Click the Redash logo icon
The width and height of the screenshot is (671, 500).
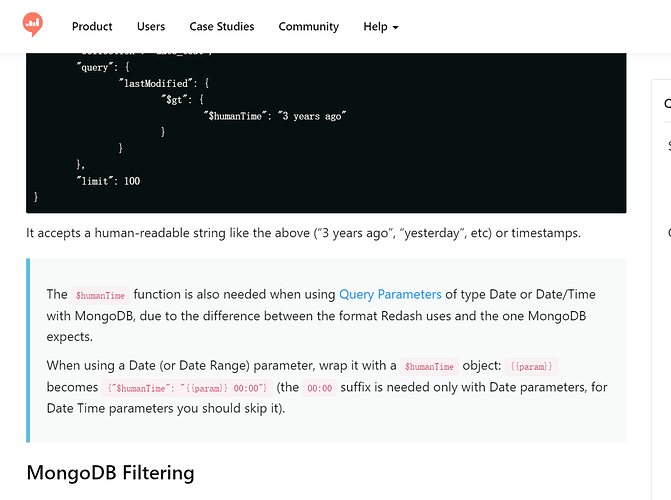(x=33, y=24)
